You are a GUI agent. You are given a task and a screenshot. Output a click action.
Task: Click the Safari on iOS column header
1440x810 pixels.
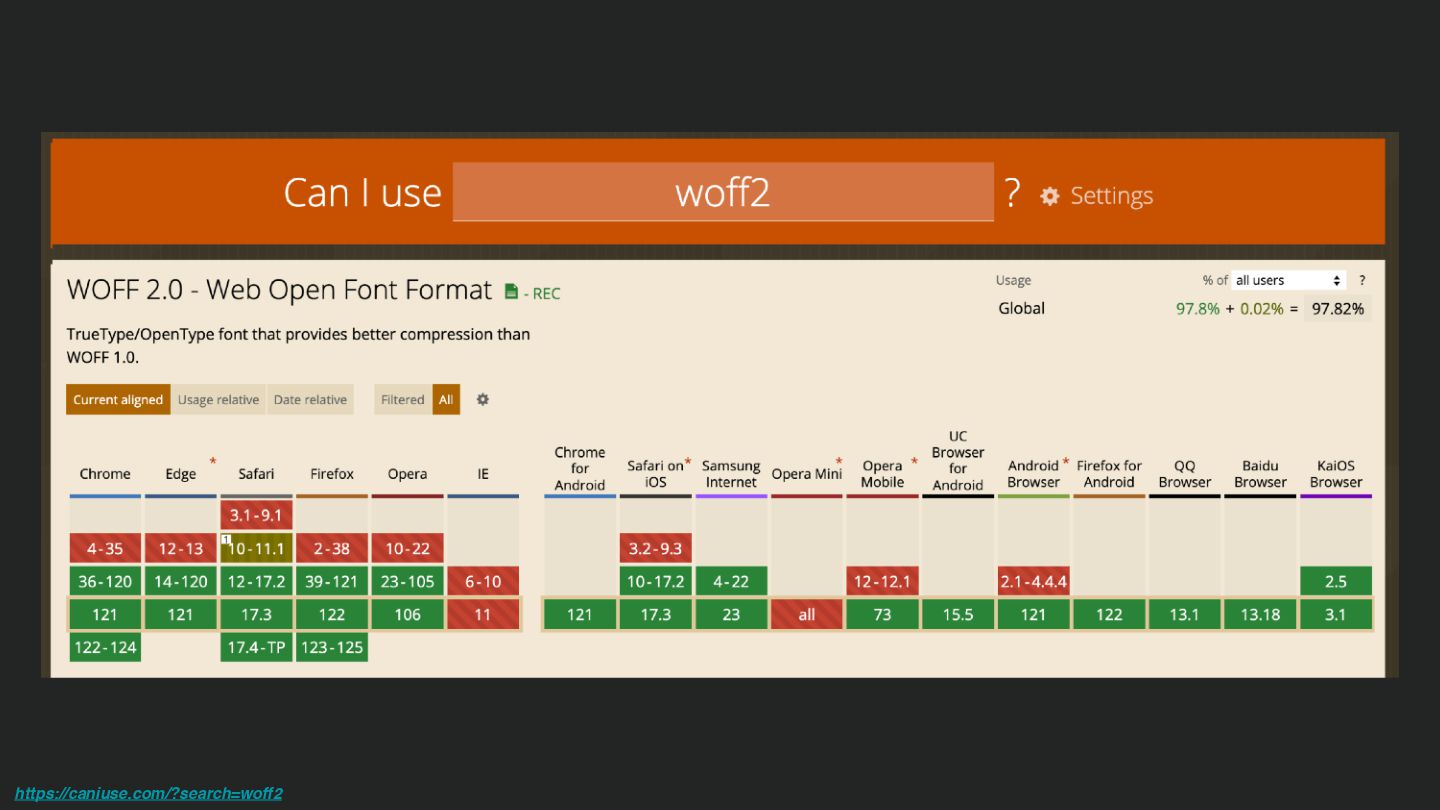(x=655, y=473)
